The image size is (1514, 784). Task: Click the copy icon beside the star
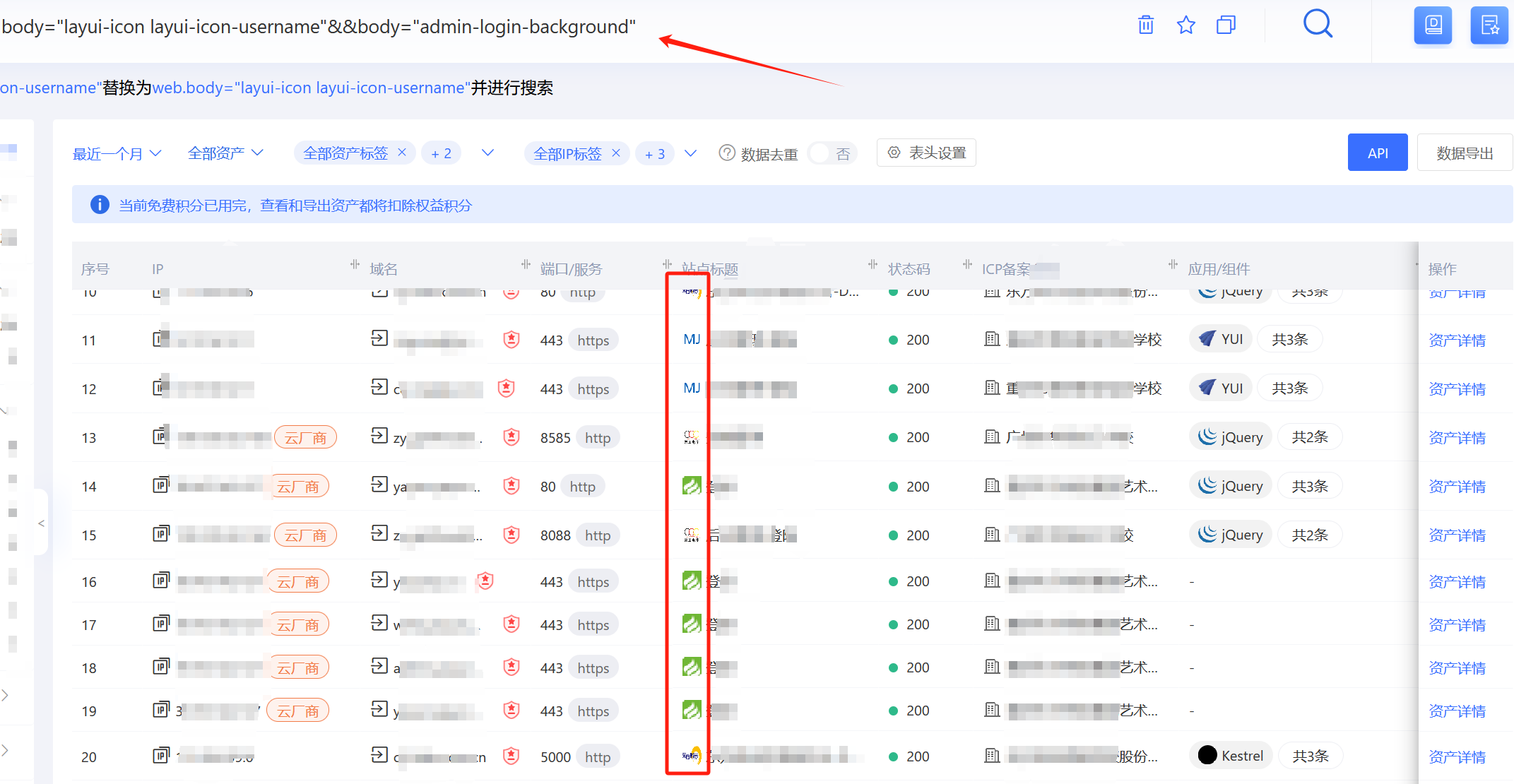point(1226,25)
